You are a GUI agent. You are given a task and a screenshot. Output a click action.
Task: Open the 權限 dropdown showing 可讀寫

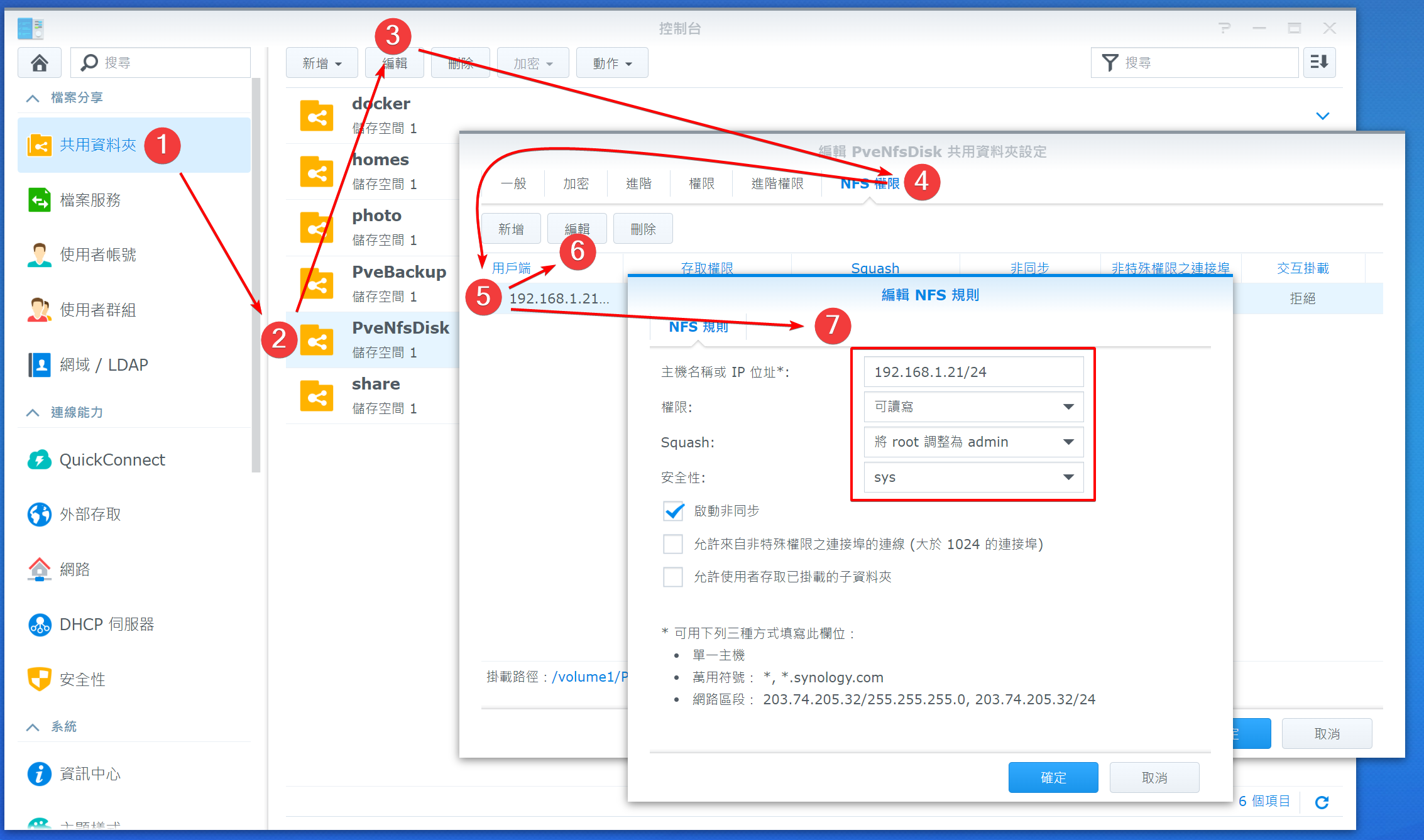click(x=973, y=407)
